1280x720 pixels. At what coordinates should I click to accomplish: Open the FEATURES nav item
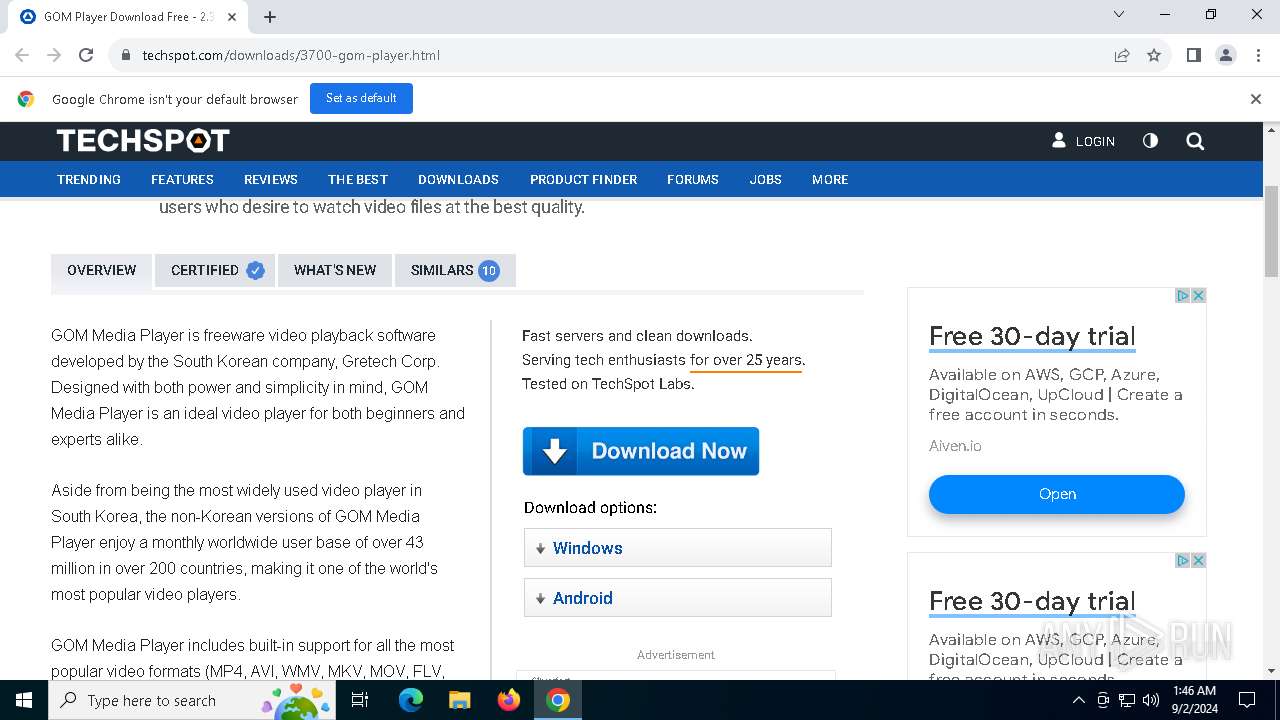click(182, 179)
